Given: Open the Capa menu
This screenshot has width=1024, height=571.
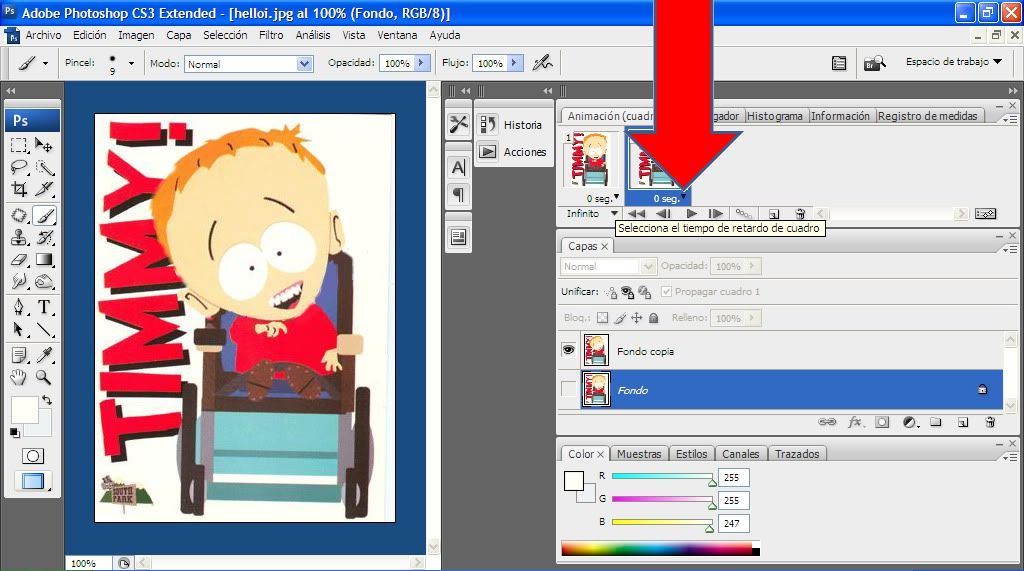Looking at the screenshot, I should (x=178, y=35).
